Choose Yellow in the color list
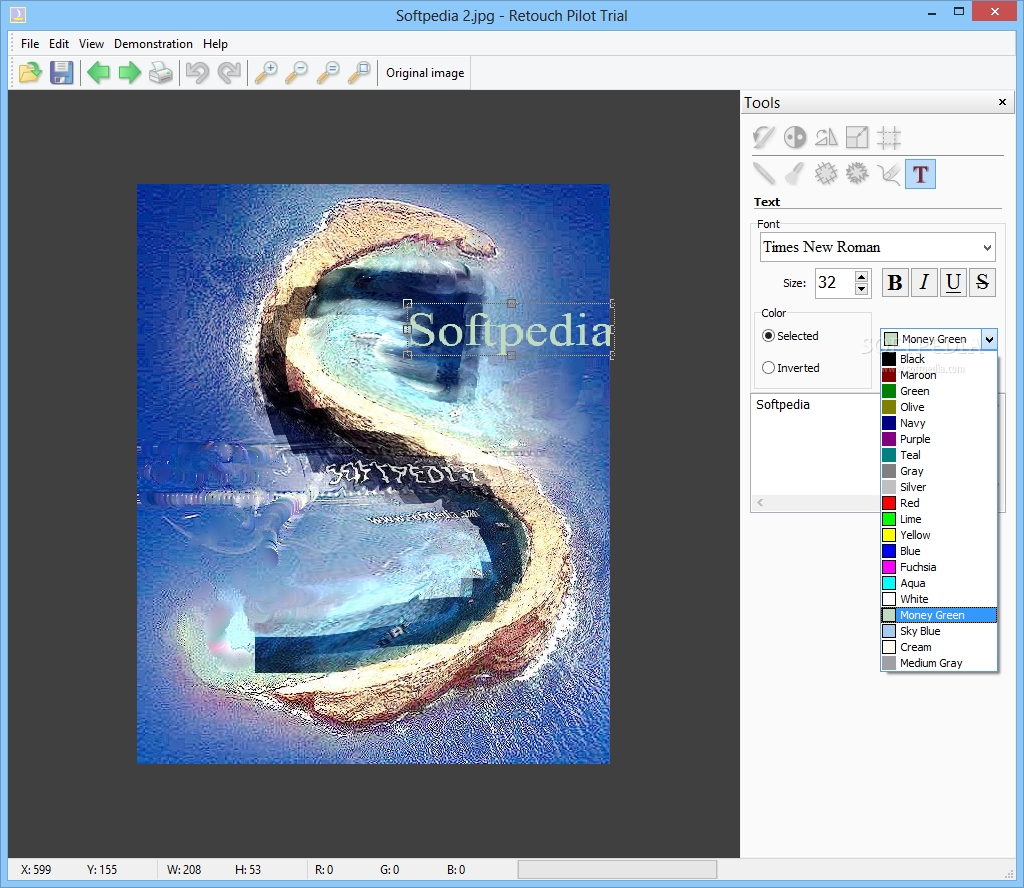 pos(939,535)
